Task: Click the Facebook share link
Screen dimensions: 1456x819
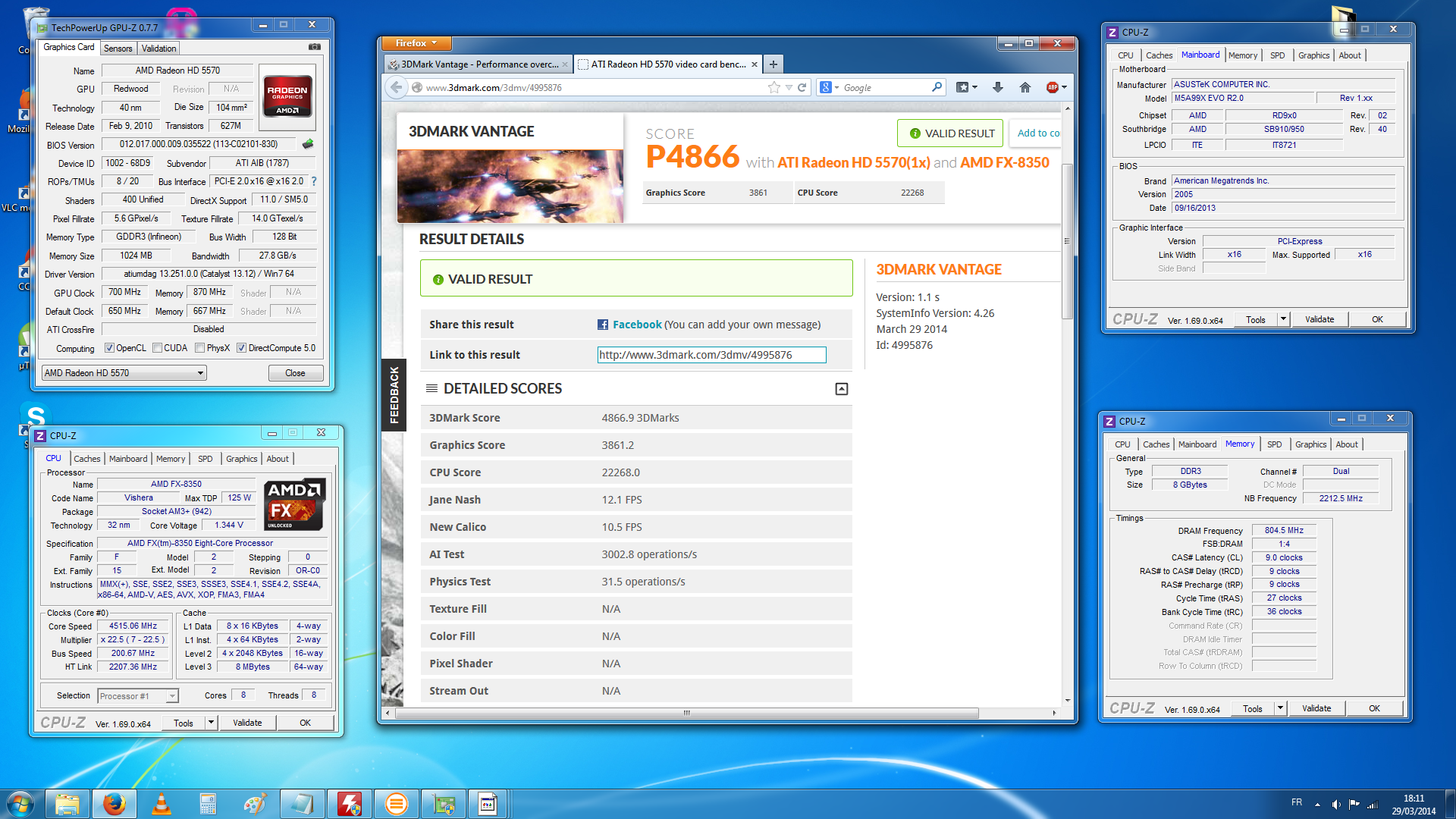Action: coord(637,325)
